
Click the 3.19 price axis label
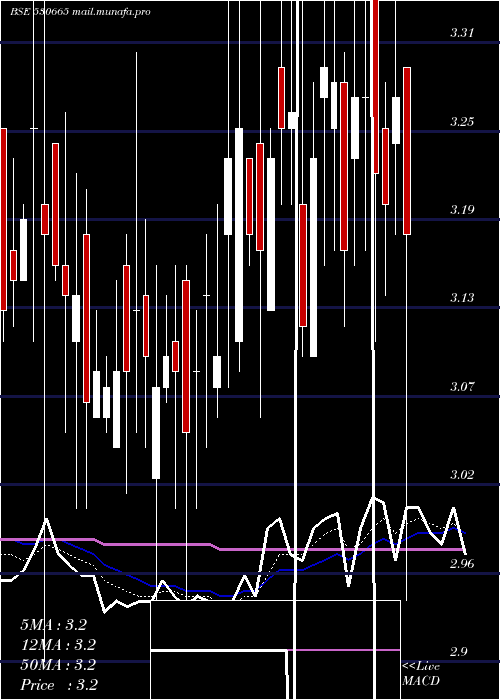point(462,209)
